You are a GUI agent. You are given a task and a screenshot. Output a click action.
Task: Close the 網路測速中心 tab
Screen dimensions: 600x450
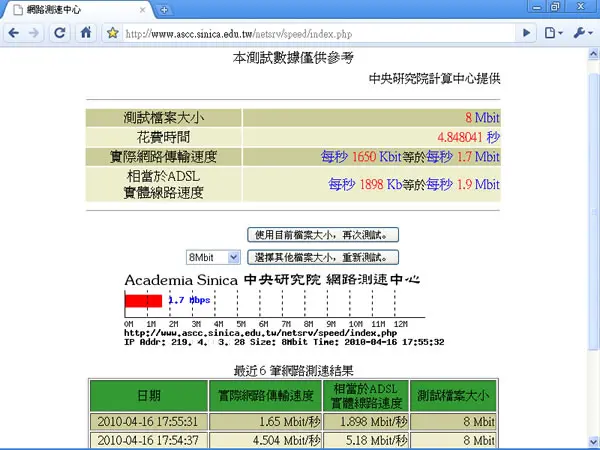coord(142,10)
